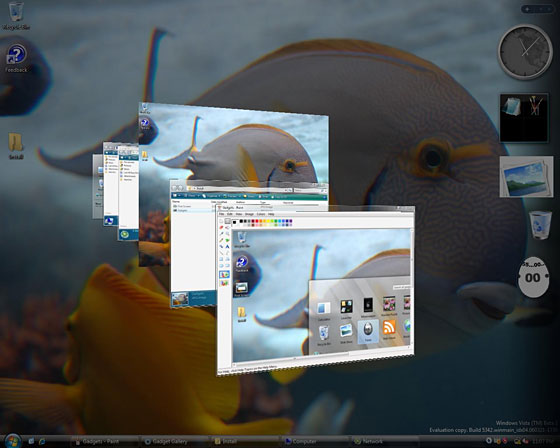
Task: Open the Edit menu in Paint
Action: 230,214
